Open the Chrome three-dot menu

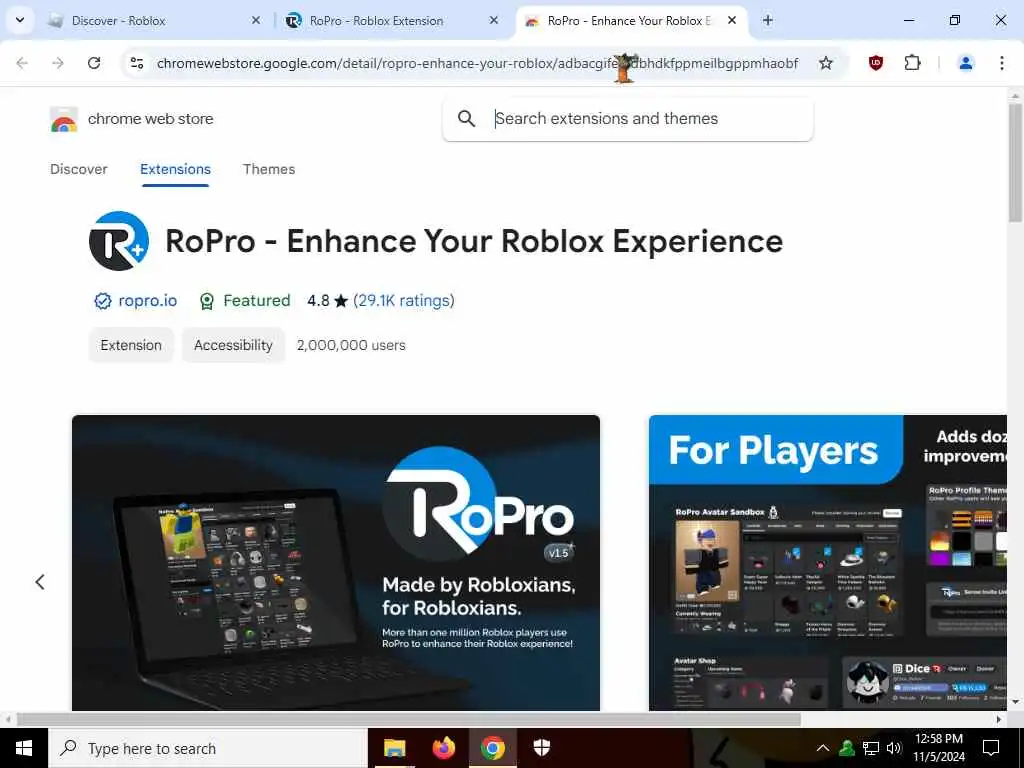(x=1002, y=63)
